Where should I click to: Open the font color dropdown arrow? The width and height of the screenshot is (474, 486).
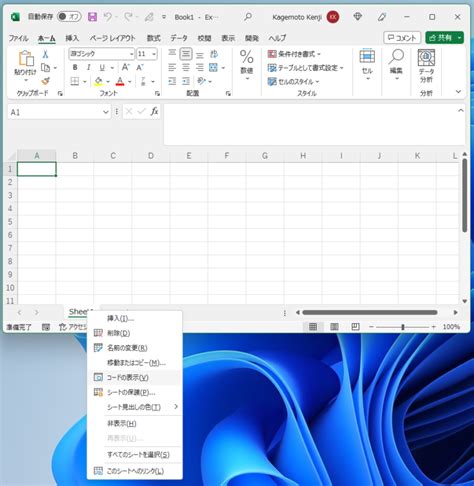(130, 81)
